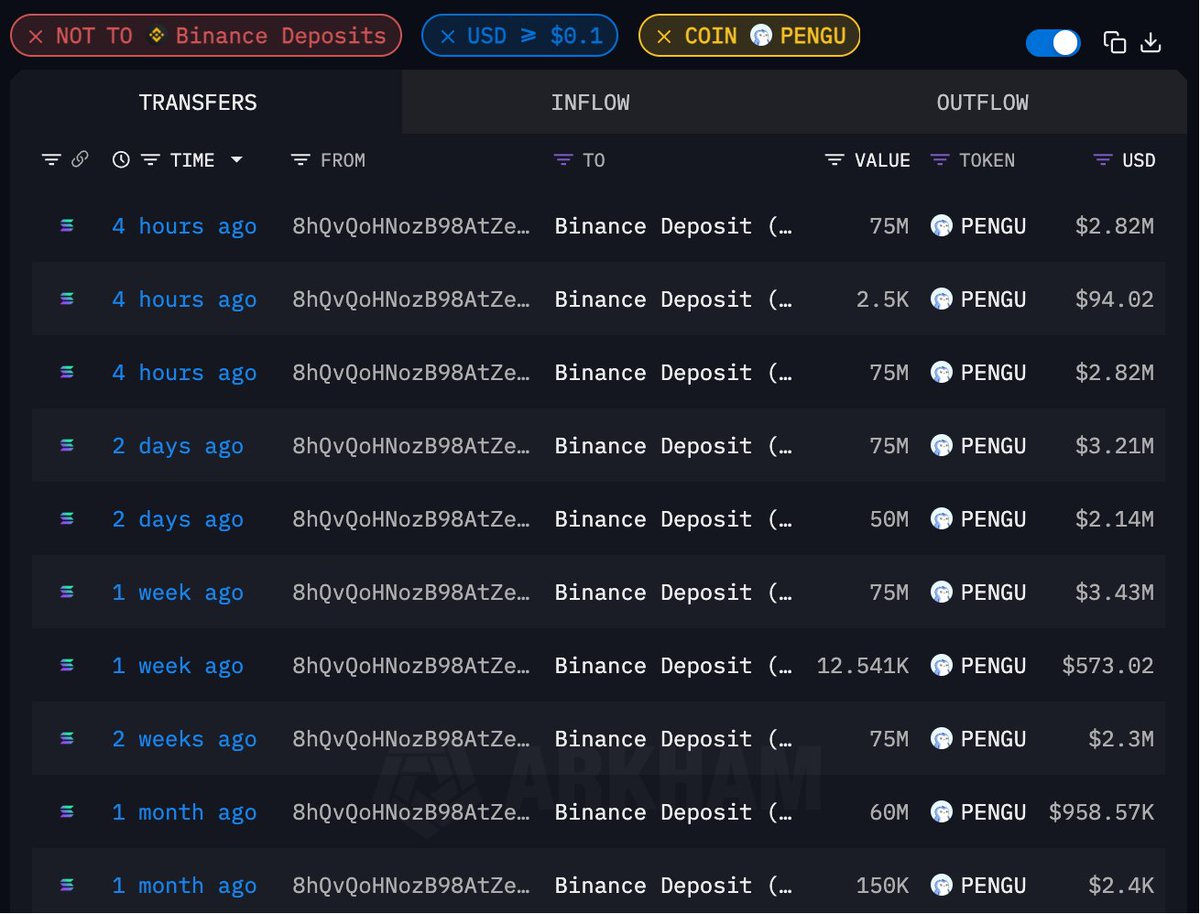Expand the TIME sort dropdown arrow
This screenshot has height=914, width=1200.
click(237, 160)
